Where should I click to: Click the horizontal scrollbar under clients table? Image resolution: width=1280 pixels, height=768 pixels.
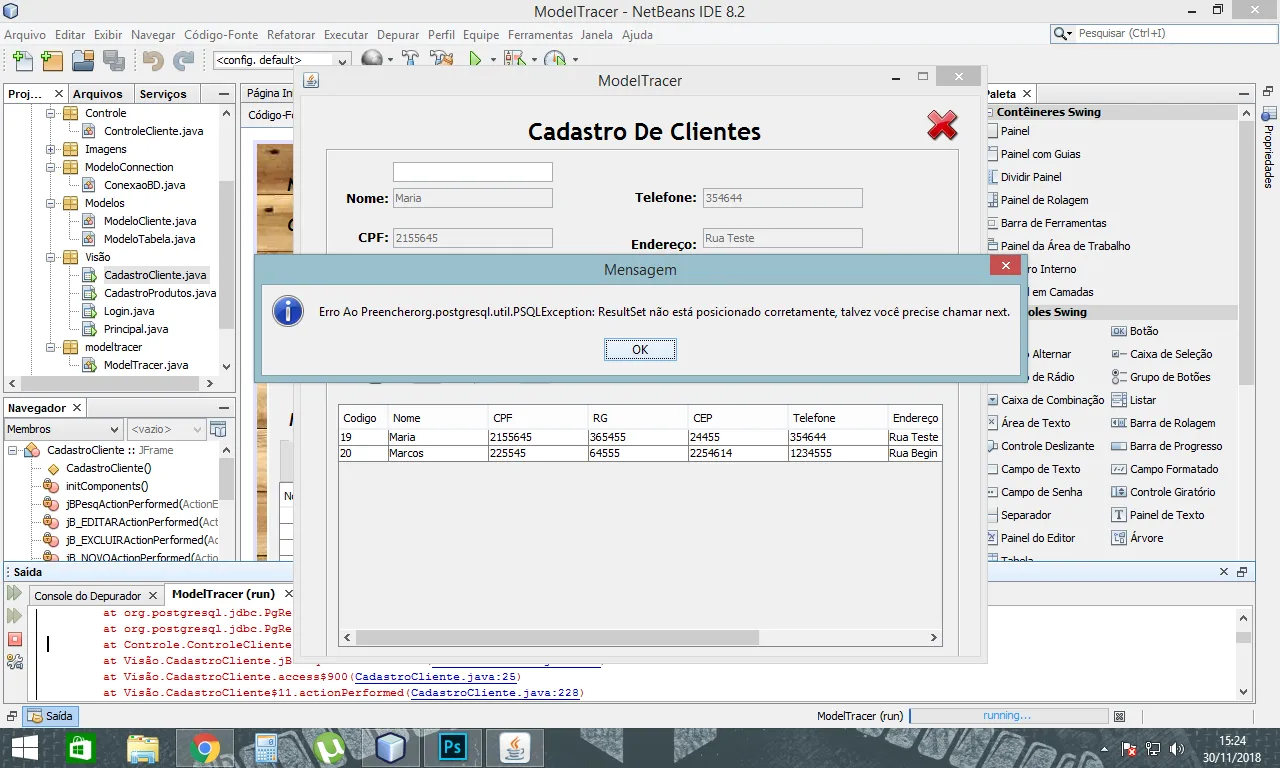556,637
